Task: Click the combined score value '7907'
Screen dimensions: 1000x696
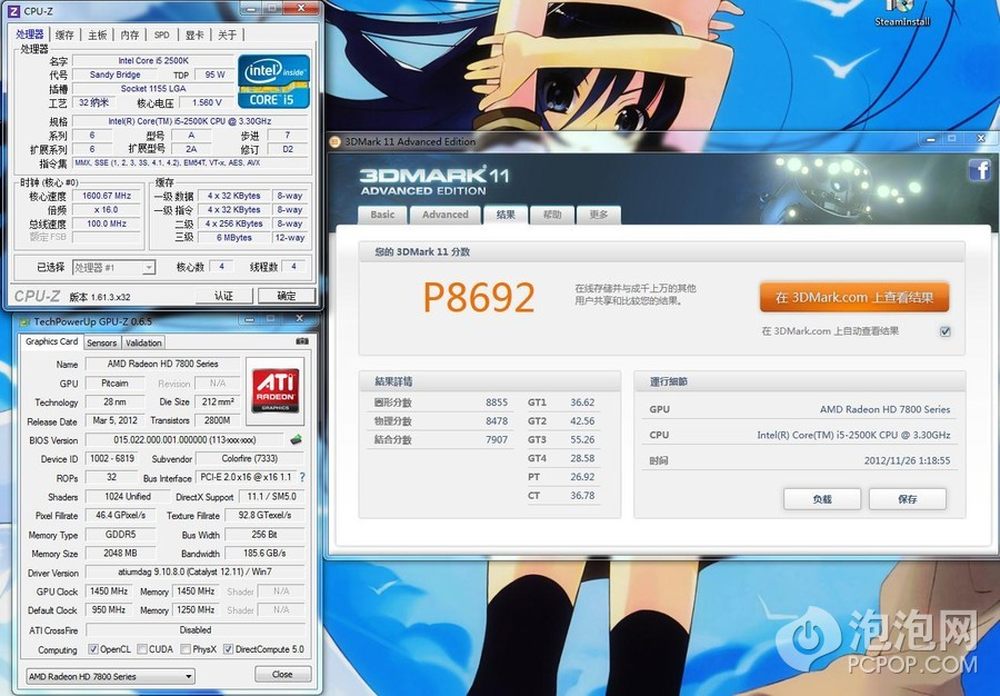Action: coord(496,440)
